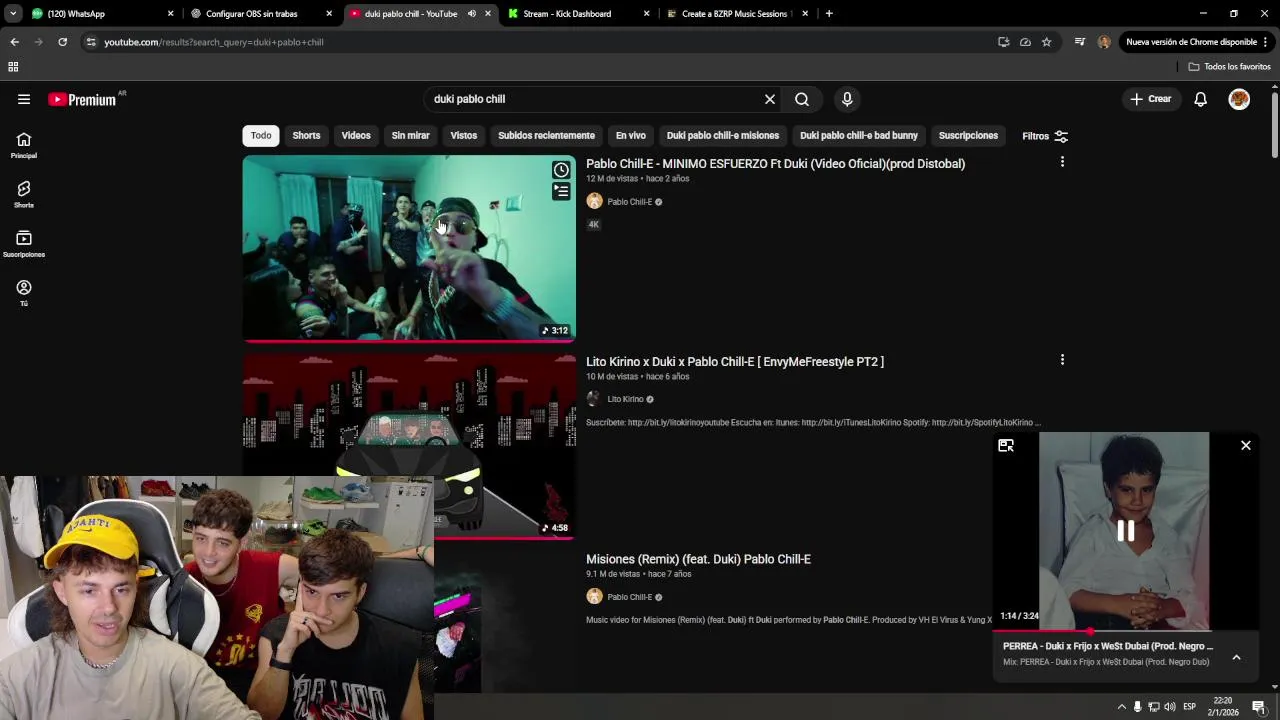
Task: Select Subidos recientemente filter chip
Action: click(x=546, y=136)
